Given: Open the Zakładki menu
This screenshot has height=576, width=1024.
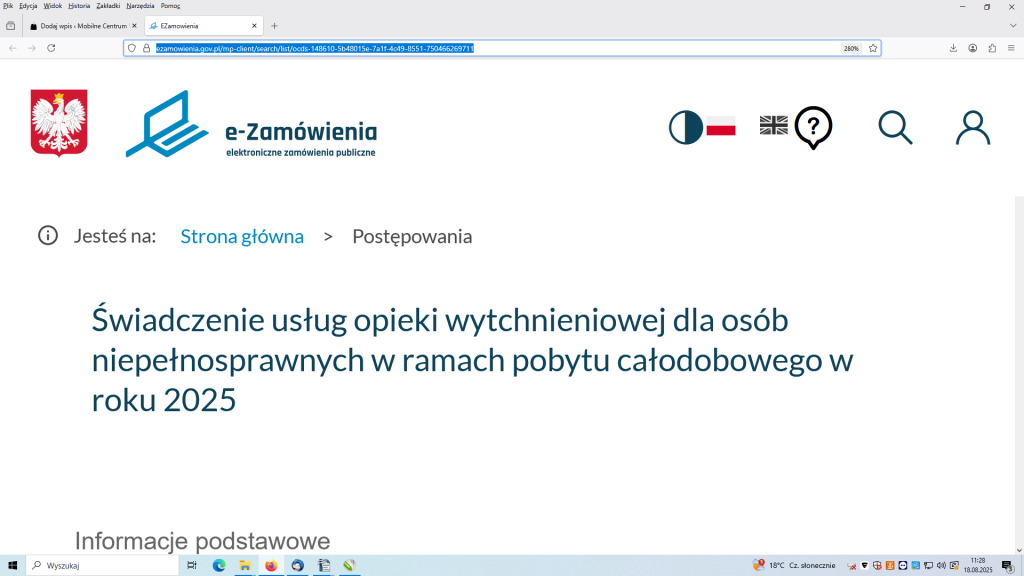Looking at the screenshot, I should pos(108,5).
